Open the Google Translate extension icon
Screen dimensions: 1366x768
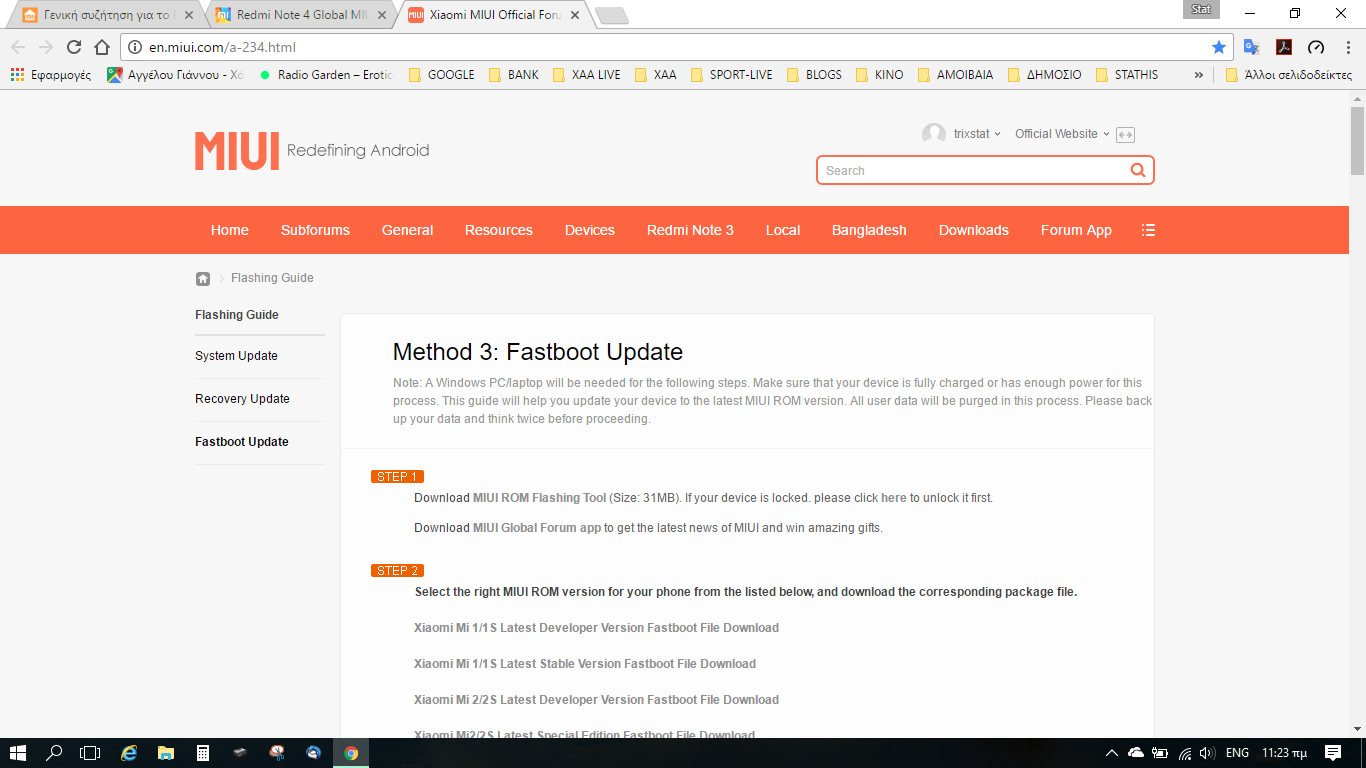[x=1251, y=47]
